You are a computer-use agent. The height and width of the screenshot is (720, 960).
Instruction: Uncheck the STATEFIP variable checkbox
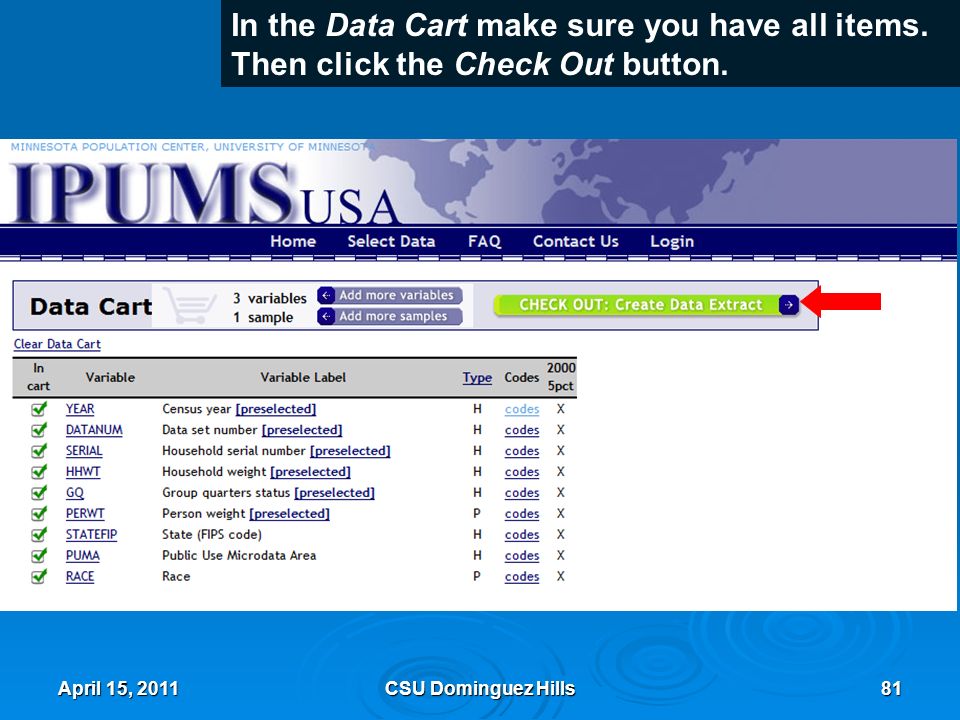[x=39, y=534]
